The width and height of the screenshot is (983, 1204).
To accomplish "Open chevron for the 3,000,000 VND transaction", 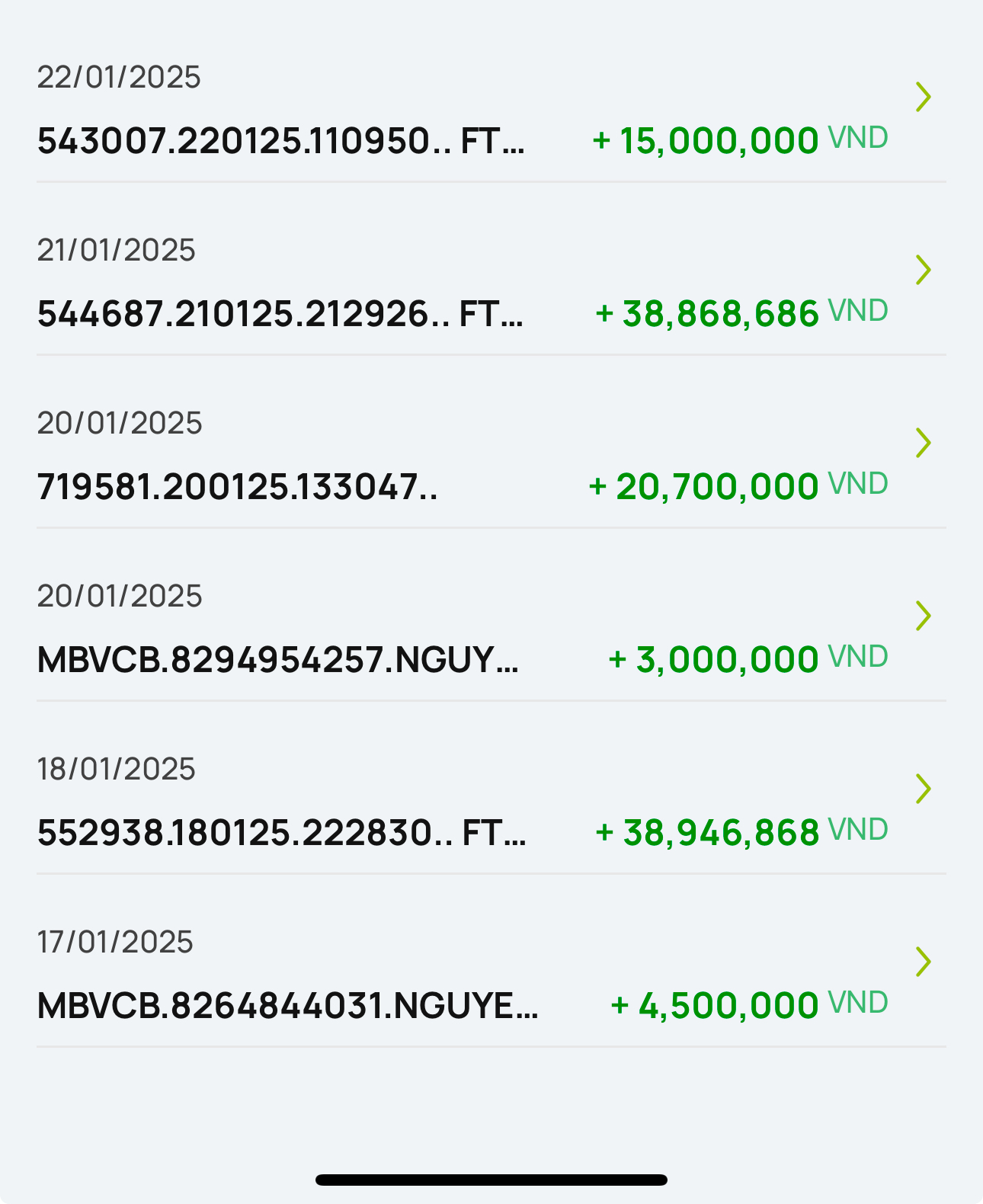I will click(923, 616).
